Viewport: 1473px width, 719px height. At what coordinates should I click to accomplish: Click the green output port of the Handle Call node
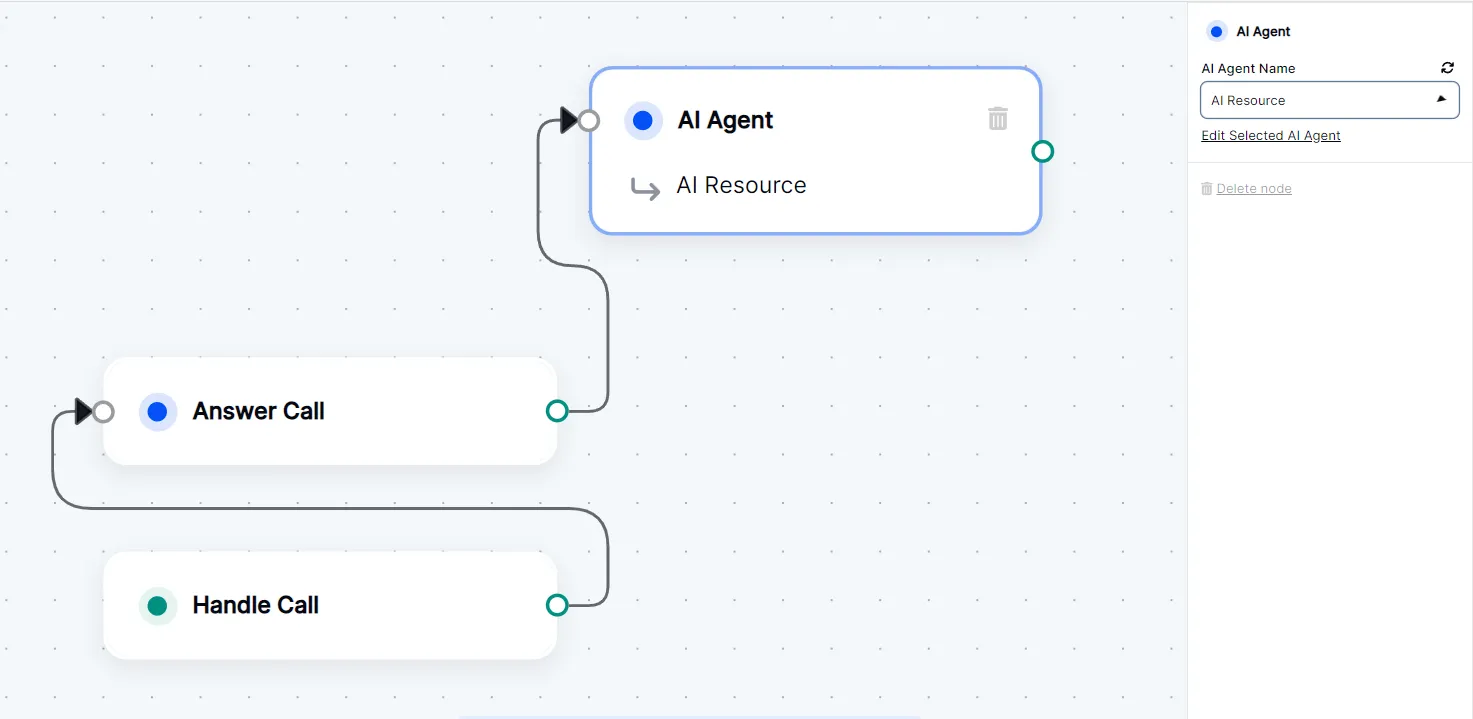[557, 605]
